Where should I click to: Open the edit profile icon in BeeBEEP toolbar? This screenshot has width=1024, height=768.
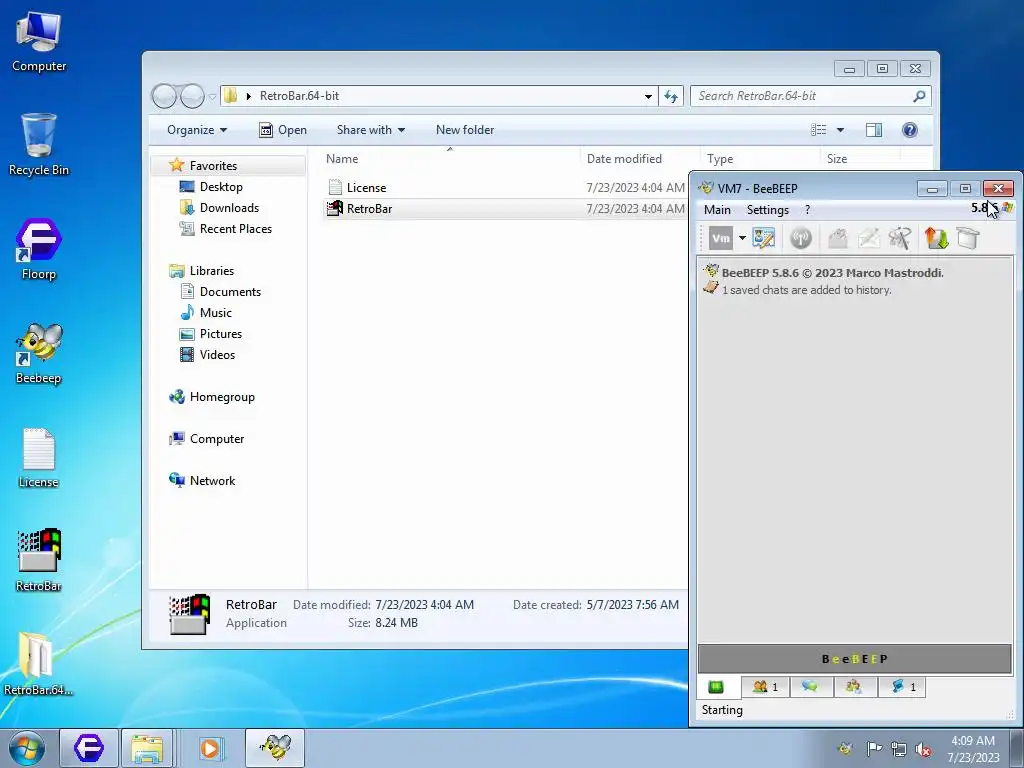763,238
